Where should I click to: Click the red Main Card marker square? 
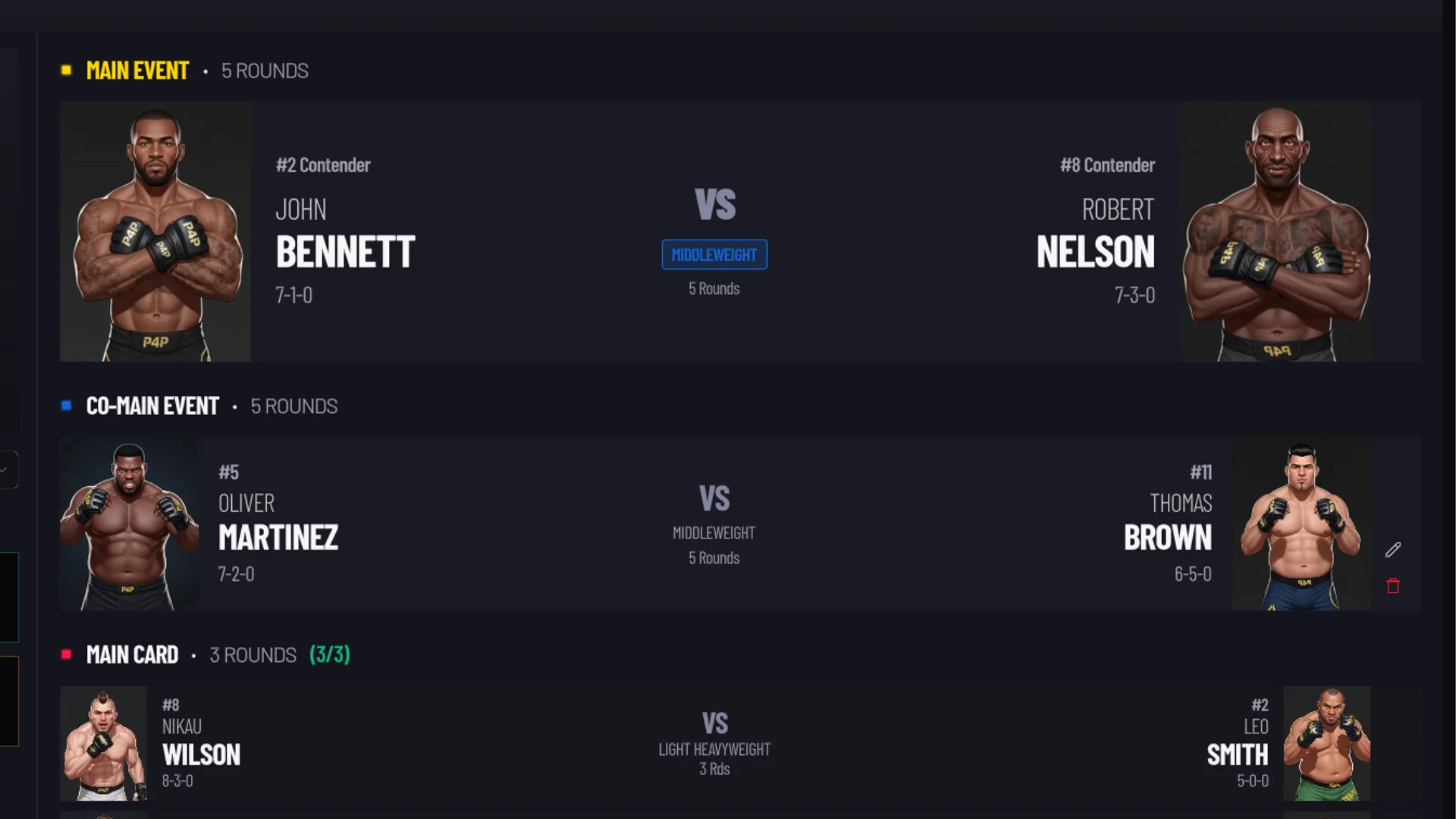pyautogui.click(x=67, y=654)
